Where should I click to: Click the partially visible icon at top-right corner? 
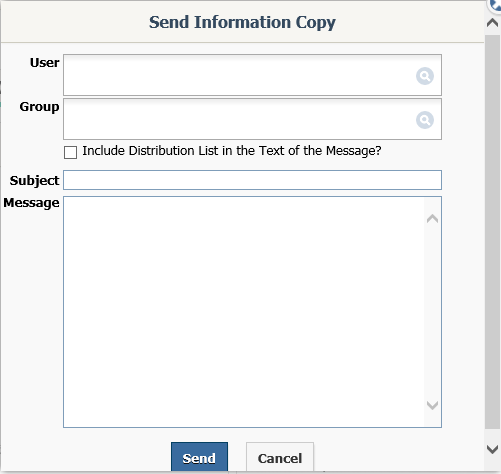coord(495,5)
